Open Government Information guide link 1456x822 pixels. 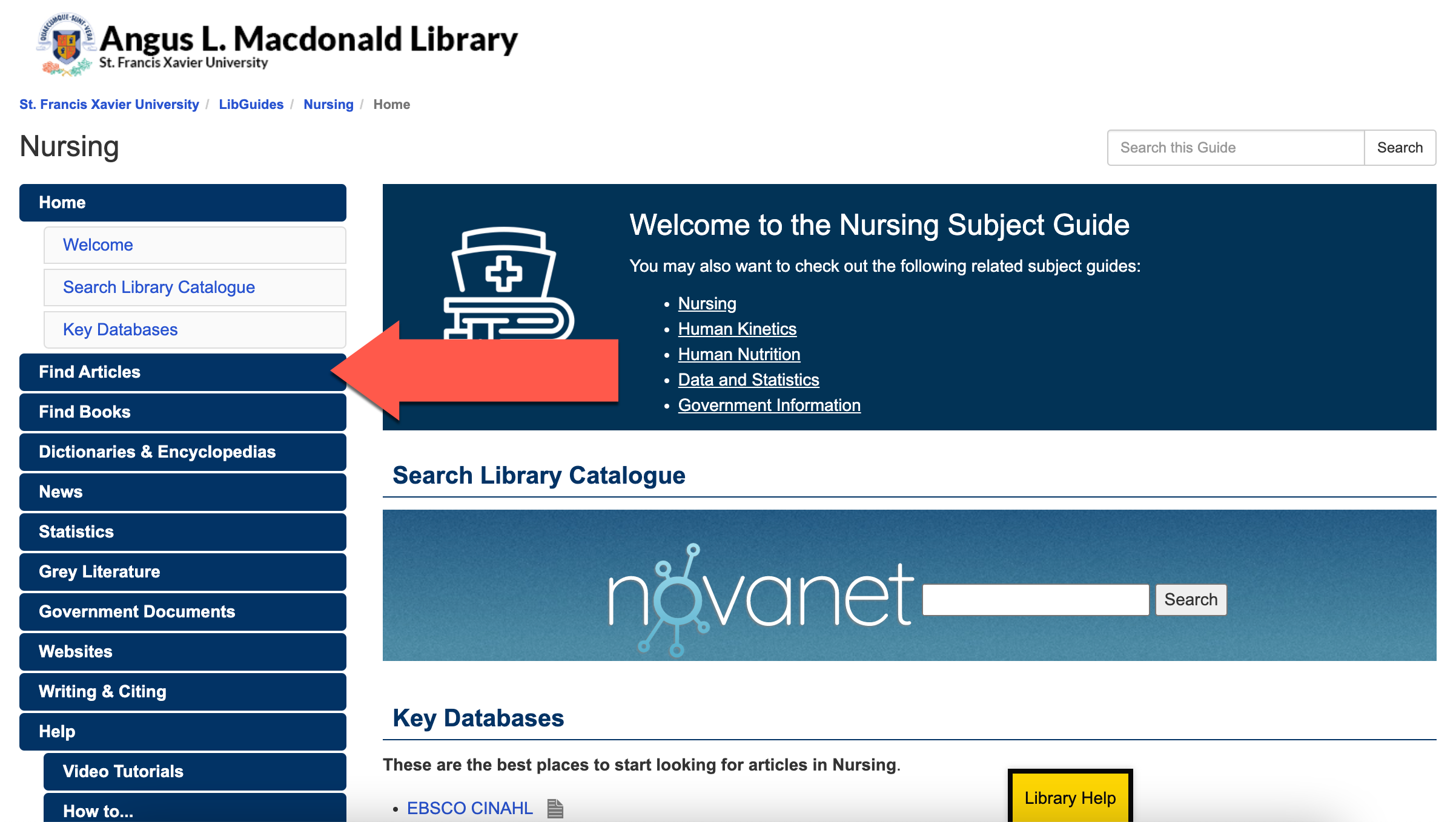point(769,405)
